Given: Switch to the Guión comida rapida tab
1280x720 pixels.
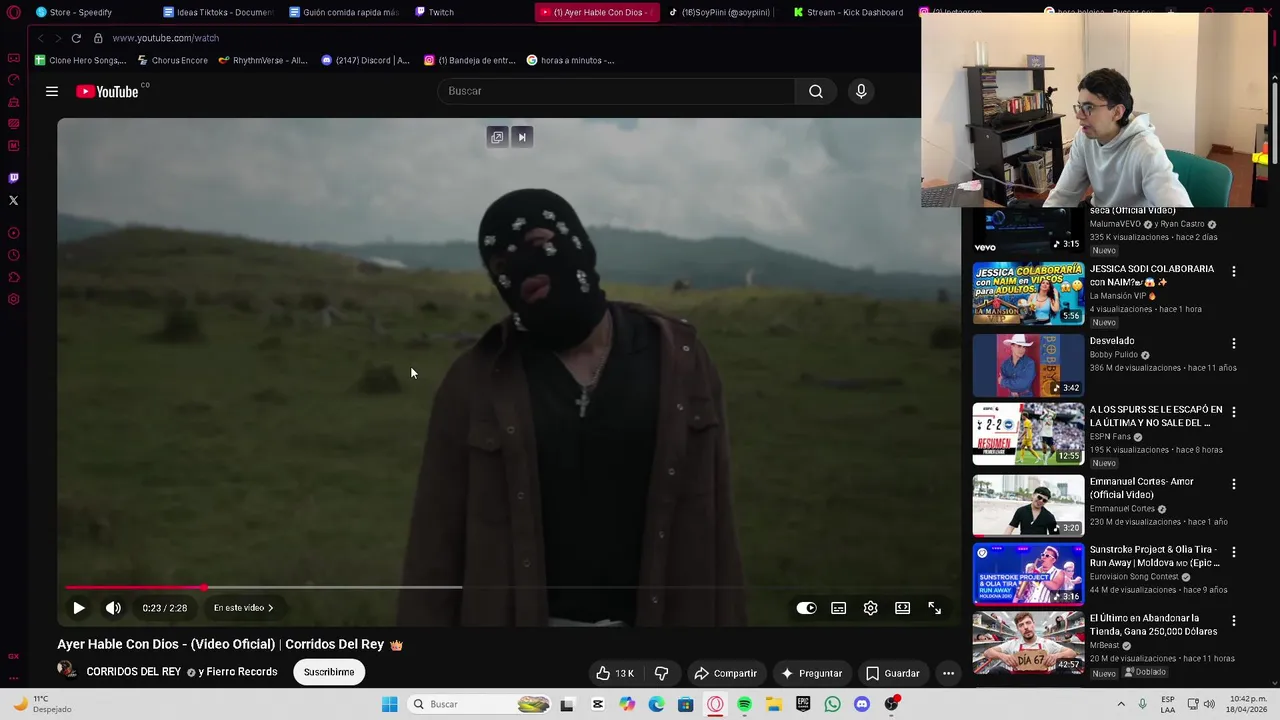Looking at the screenshot, I should tap(344, 12).
